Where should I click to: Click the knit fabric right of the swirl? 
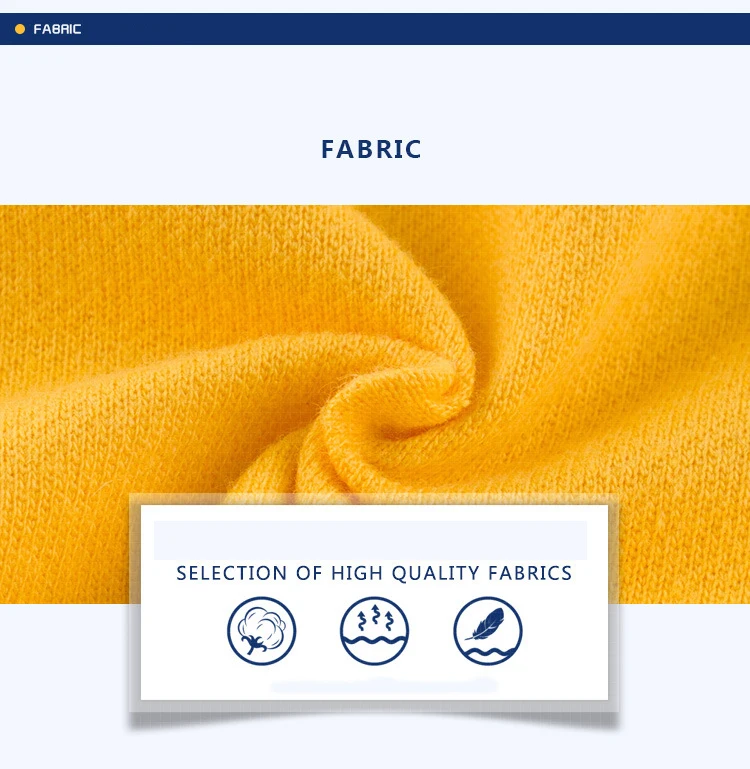click(613, 368)
